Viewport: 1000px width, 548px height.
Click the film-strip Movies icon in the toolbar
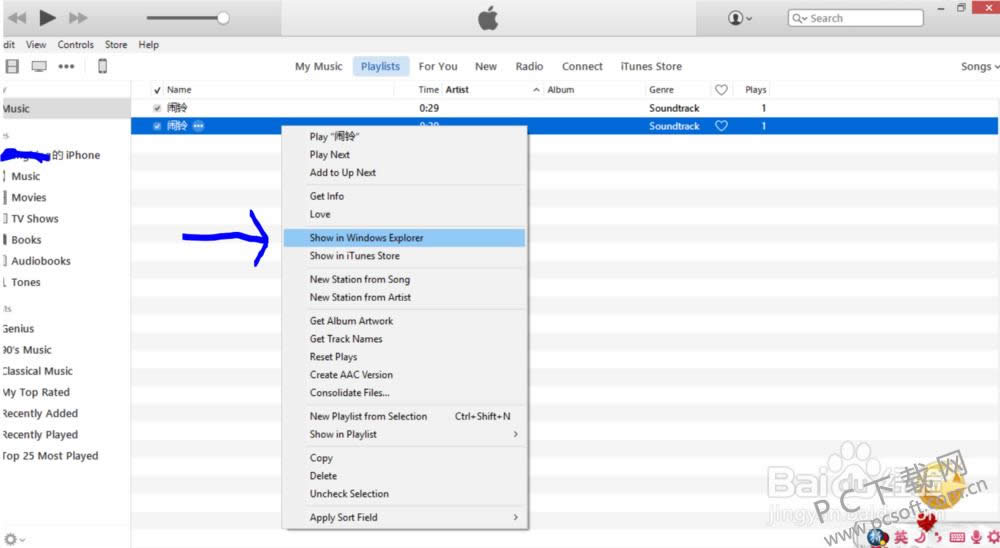12,66
